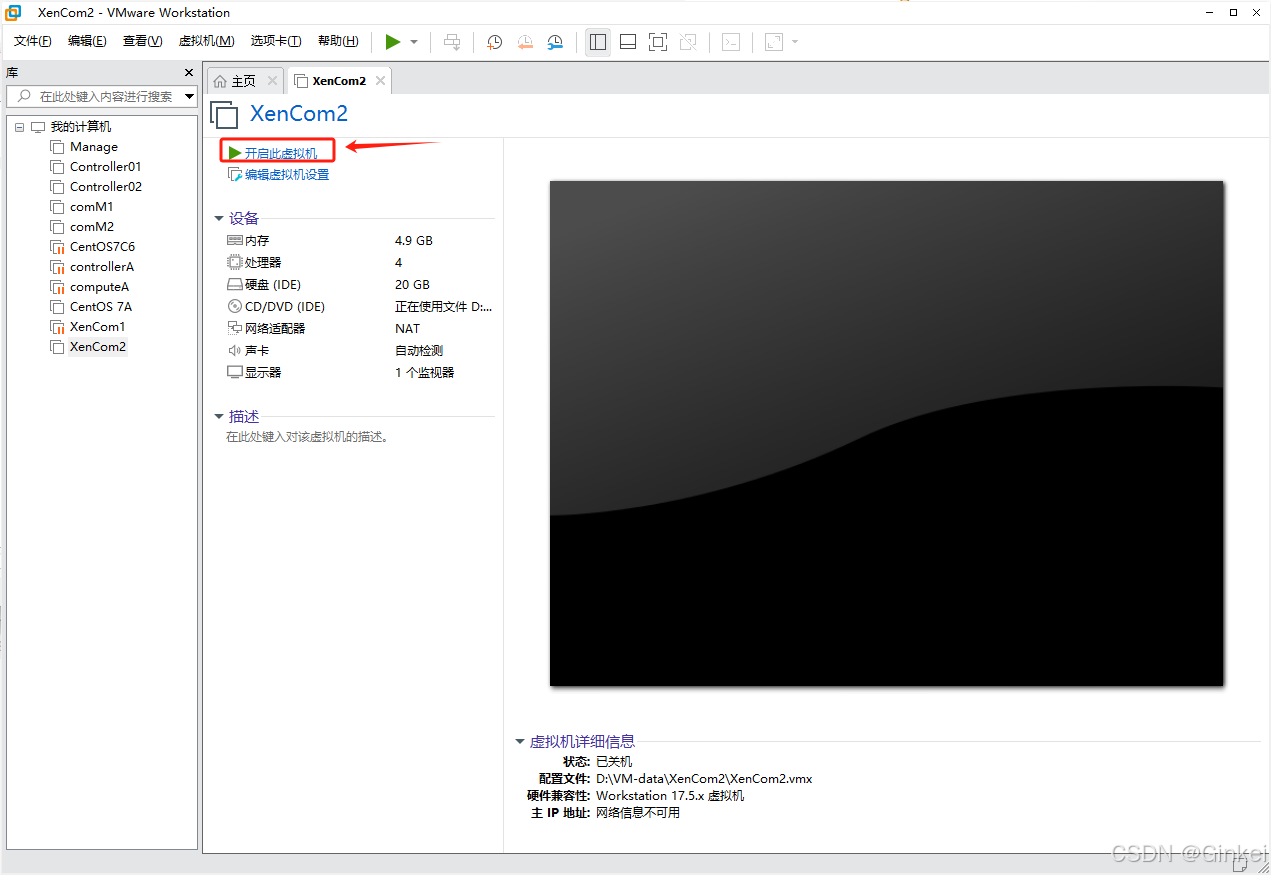Select comM1 in the library
The width and height of the screenshot is (1271, 875).
tap(92, 207)
